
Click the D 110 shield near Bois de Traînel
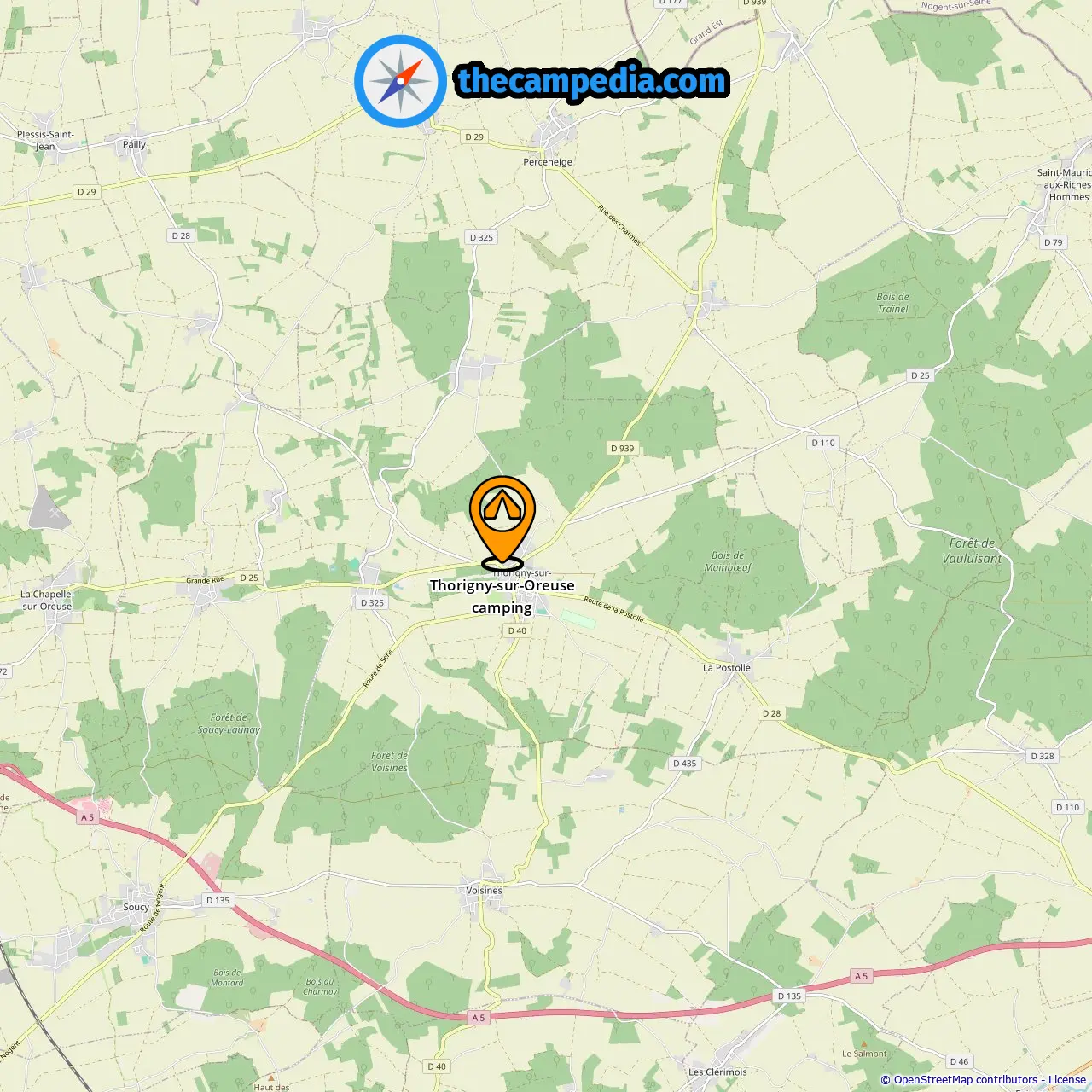(x=823, y=443)
